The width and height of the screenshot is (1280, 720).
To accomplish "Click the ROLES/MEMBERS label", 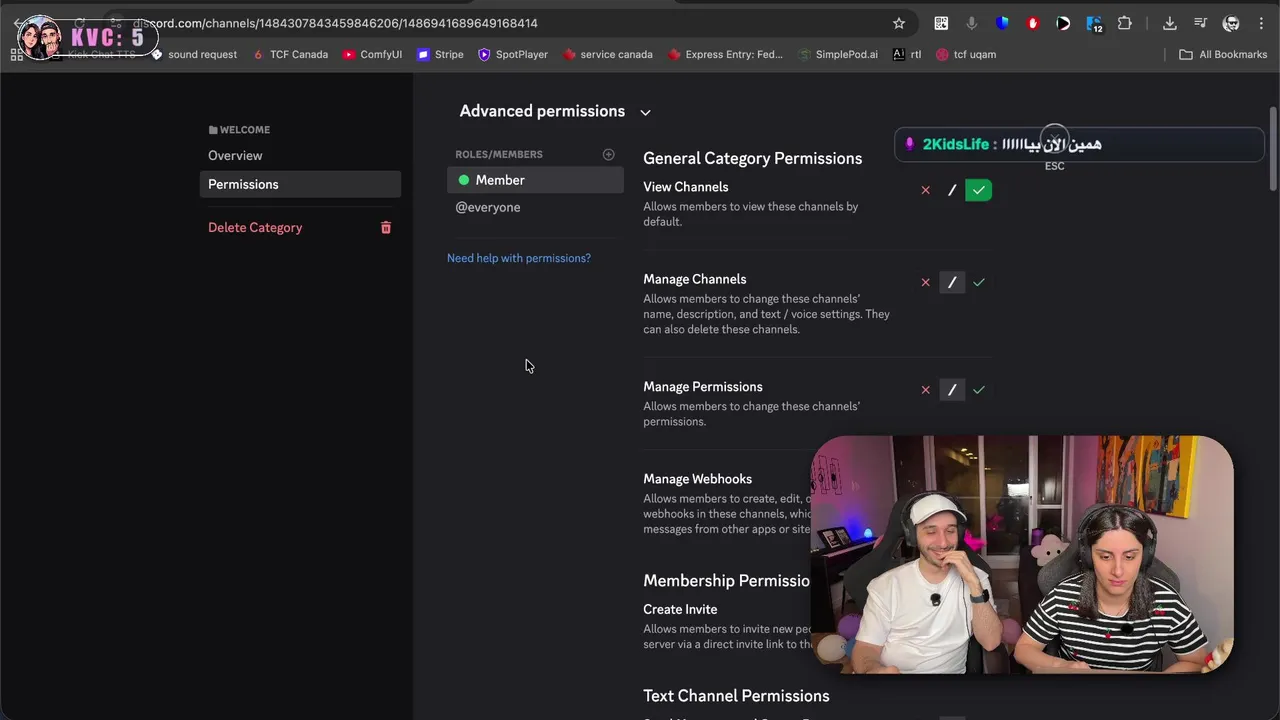I will (x=499, y=154).
